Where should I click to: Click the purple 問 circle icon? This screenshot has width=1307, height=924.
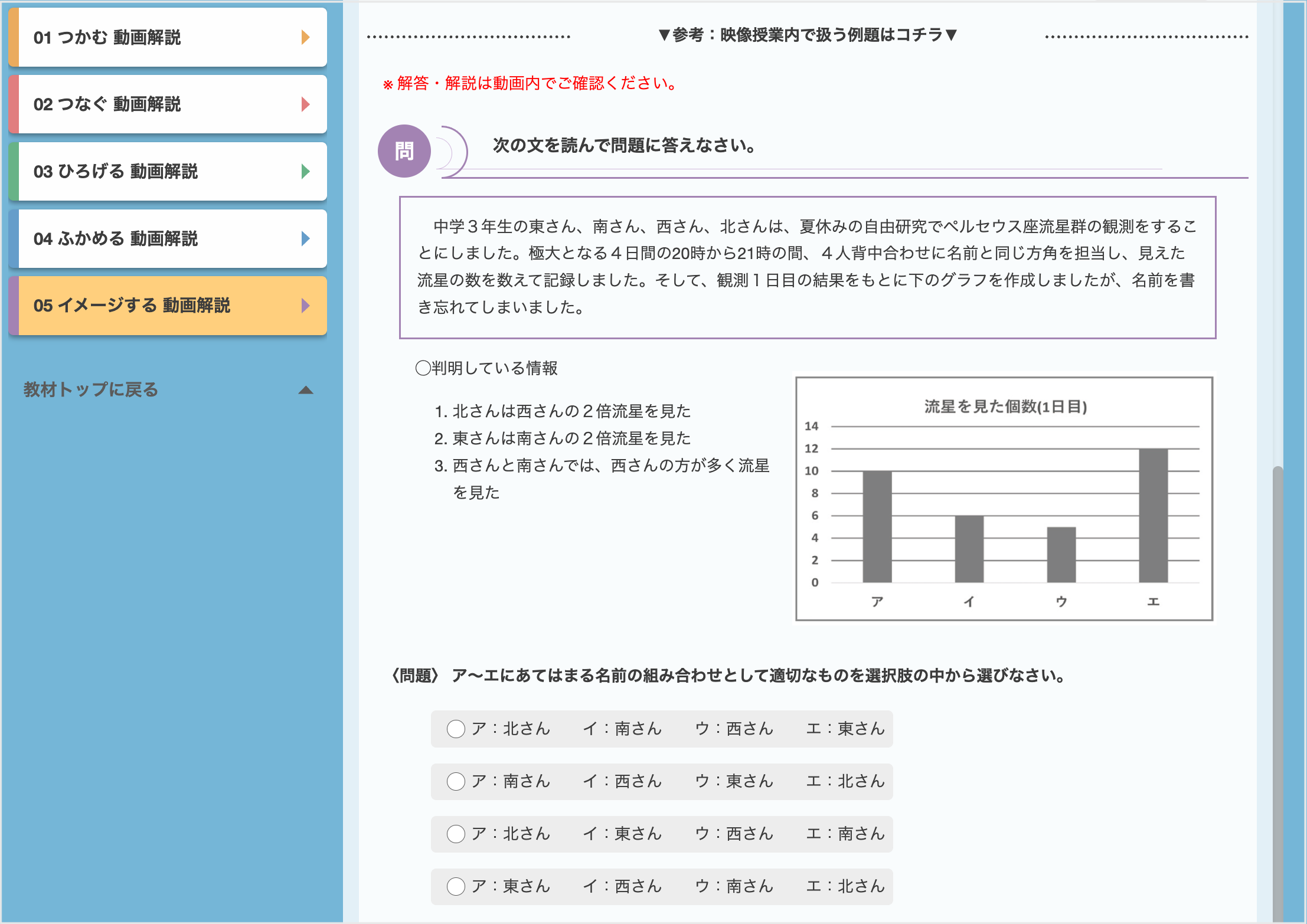404,151
